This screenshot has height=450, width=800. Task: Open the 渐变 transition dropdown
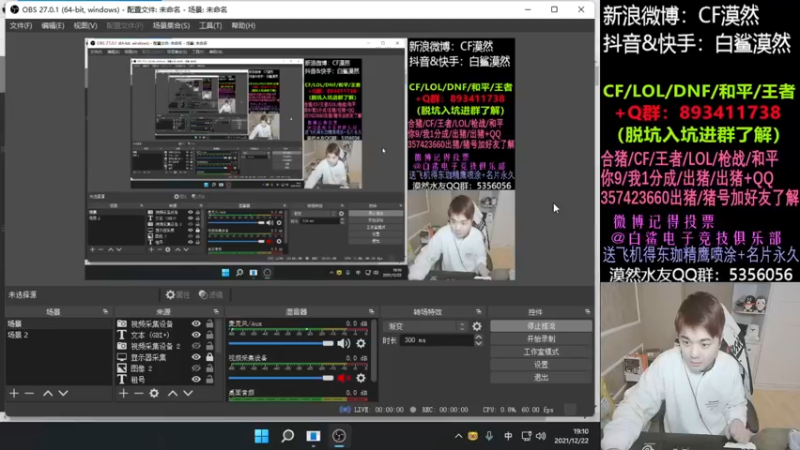coord(426,326)
